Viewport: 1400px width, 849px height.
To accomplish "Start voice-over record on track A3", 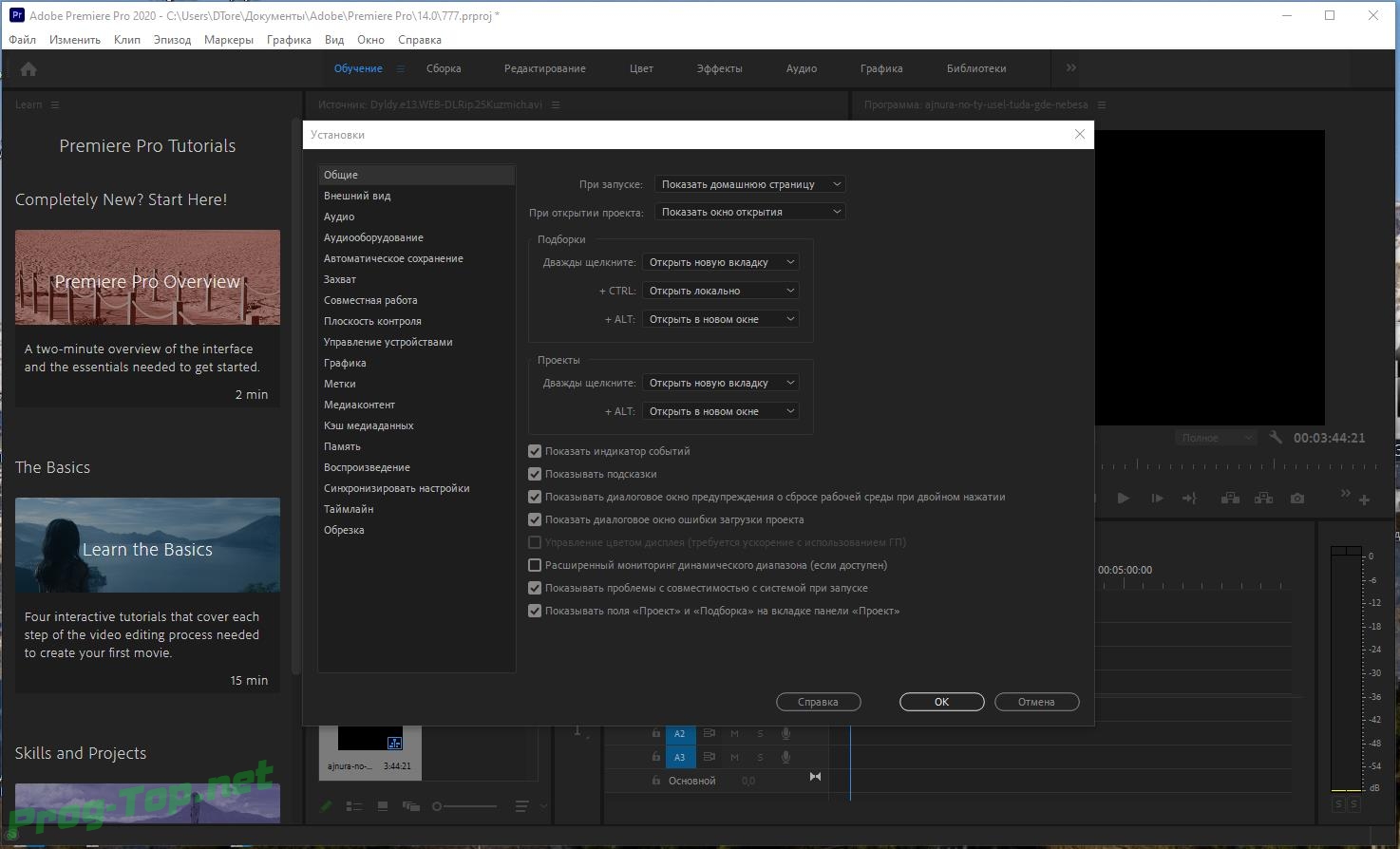I will [x=785, y=757].
